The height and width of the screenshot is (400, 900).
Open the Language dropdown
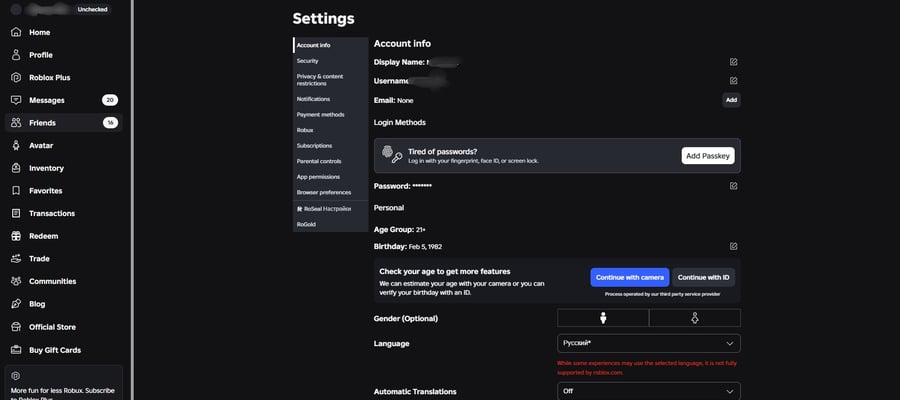click(x=649, y=343)
